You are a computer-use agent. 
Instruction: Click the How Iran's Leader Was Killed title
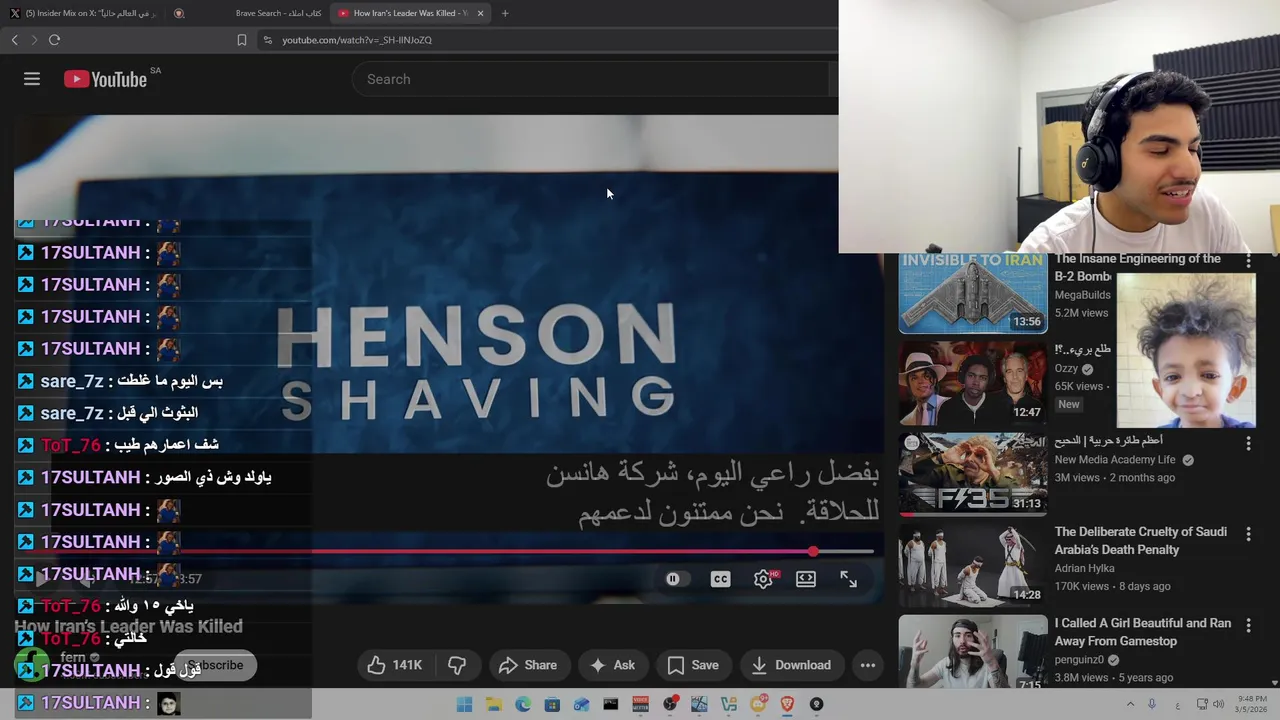coord(128,626)
